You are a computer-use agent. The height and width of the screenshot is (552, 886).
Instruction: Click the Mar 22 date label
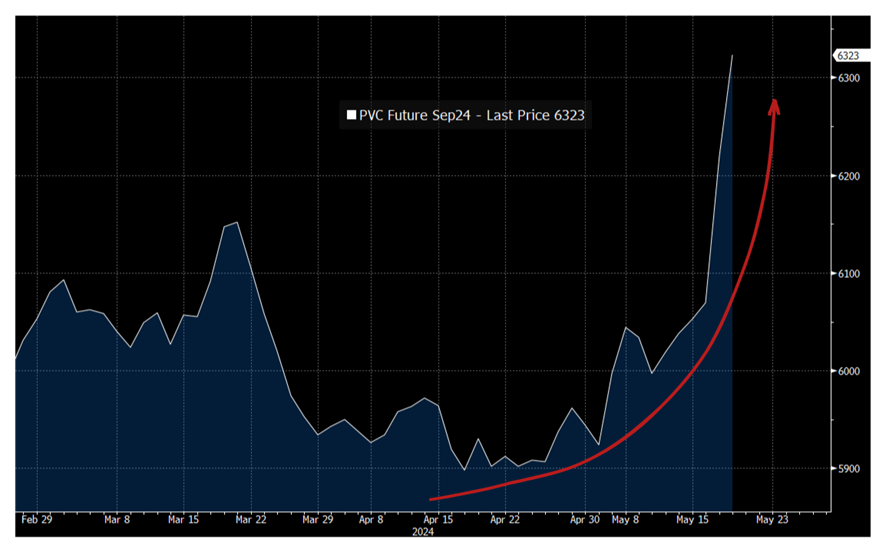pos(251,519)
